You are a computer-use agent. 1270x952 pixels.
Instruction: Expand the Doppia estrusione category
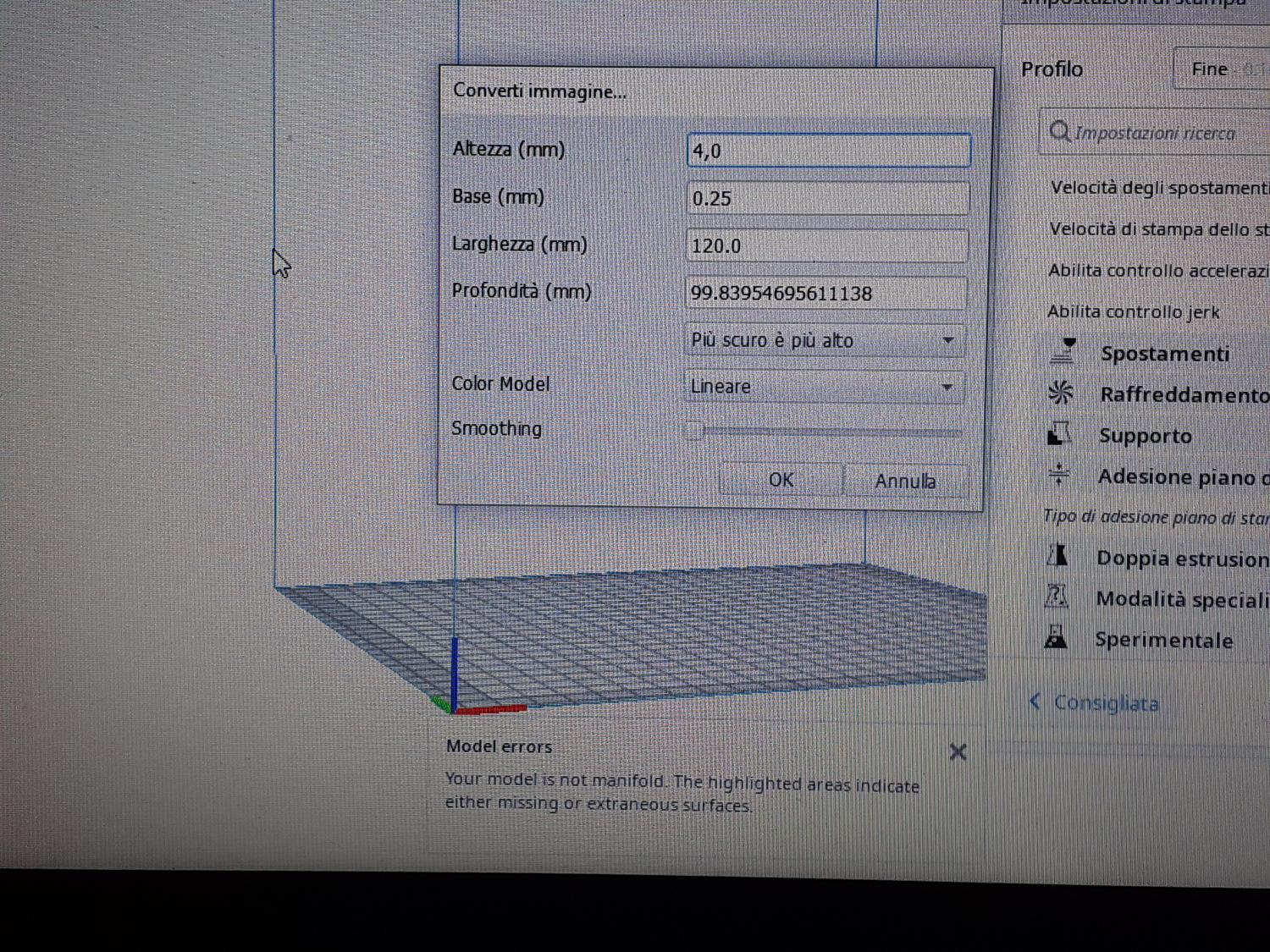tap(1182, 559)
